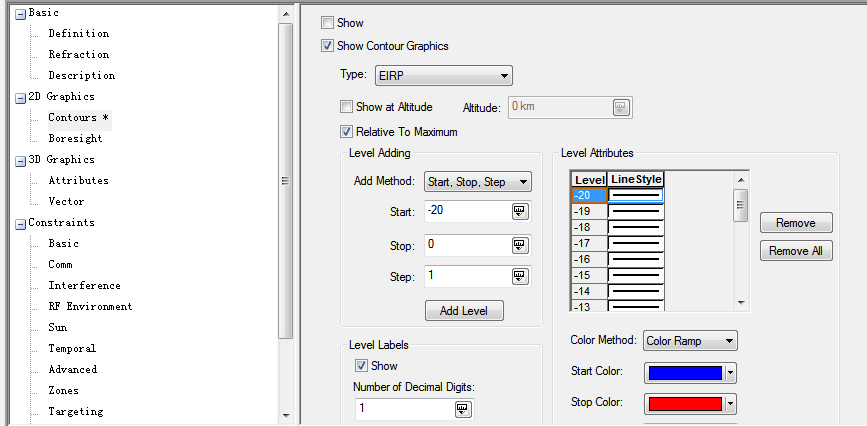This screenshot has height=426, width=867.
Task: Open Targeting constraints page
Action: 76,412
